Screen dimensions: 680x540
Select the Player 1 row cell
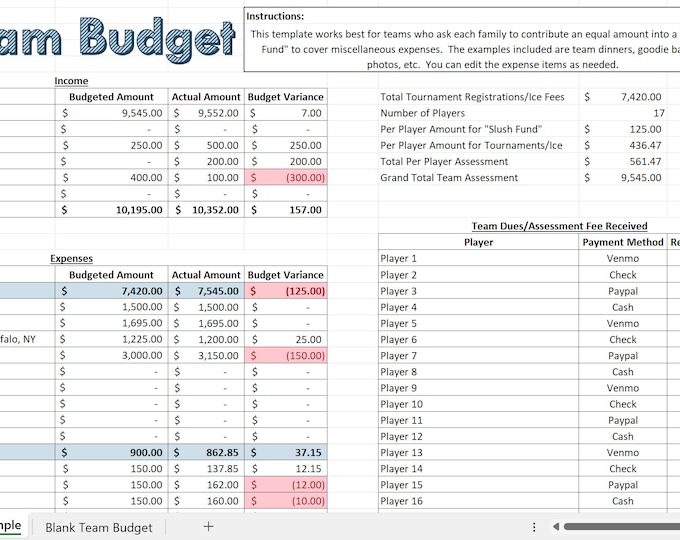point(478,259)
